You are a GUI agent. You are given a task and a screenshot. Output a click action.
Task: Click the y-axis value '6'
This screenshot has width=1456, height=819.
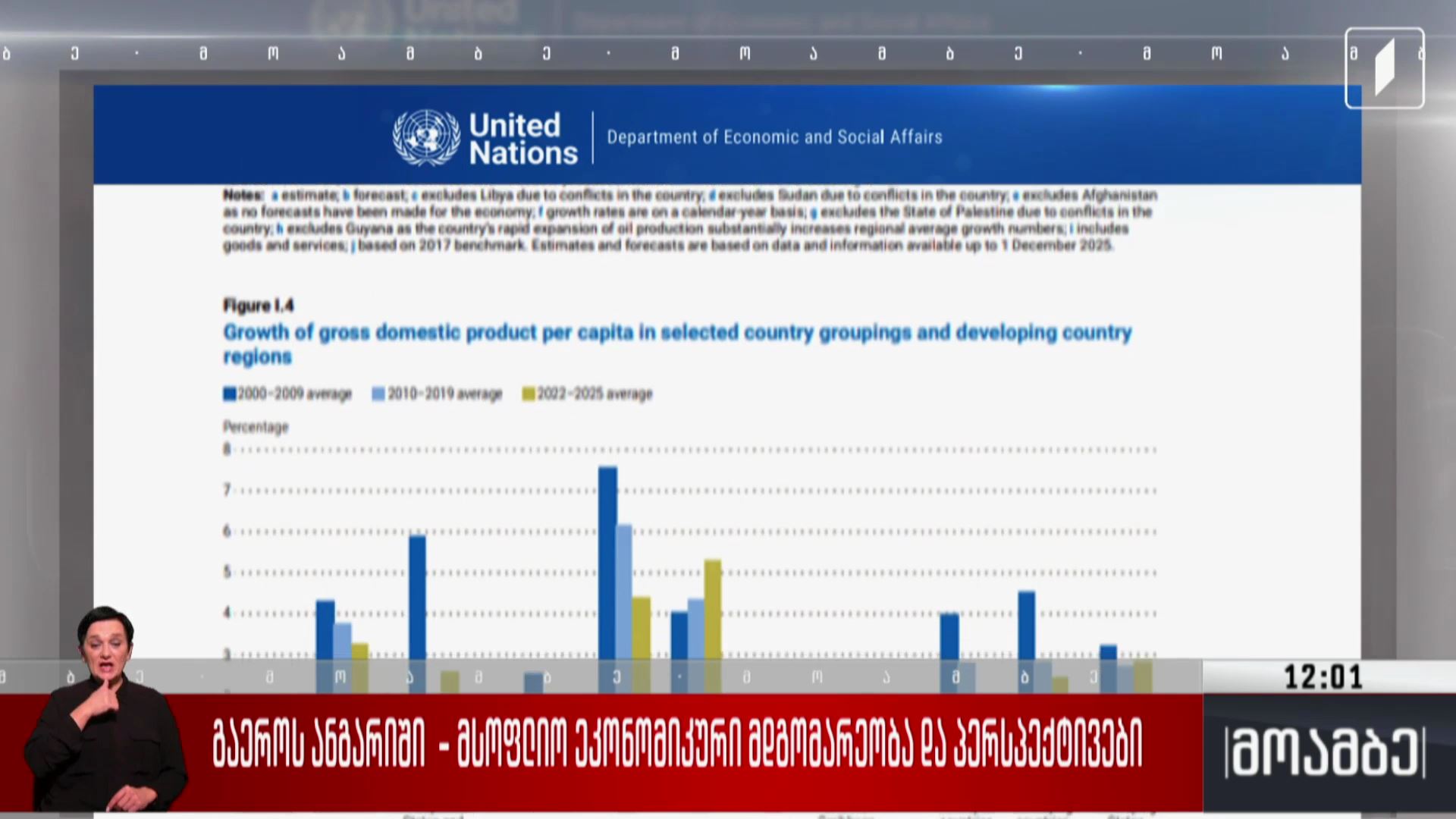[227, 531]
